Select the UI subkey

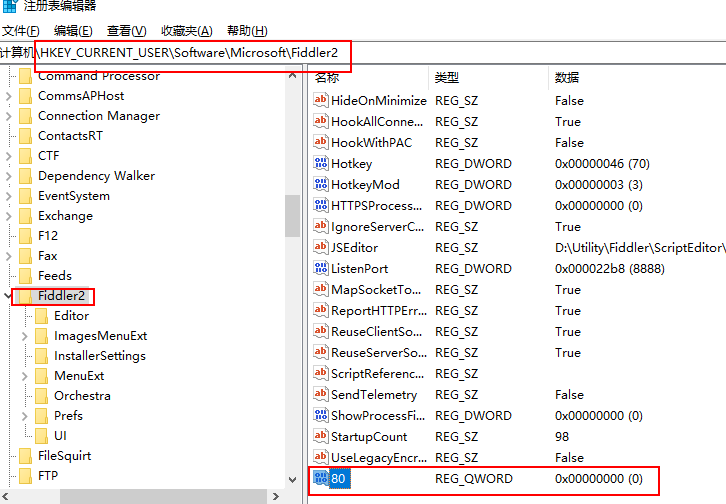[60, 436]
